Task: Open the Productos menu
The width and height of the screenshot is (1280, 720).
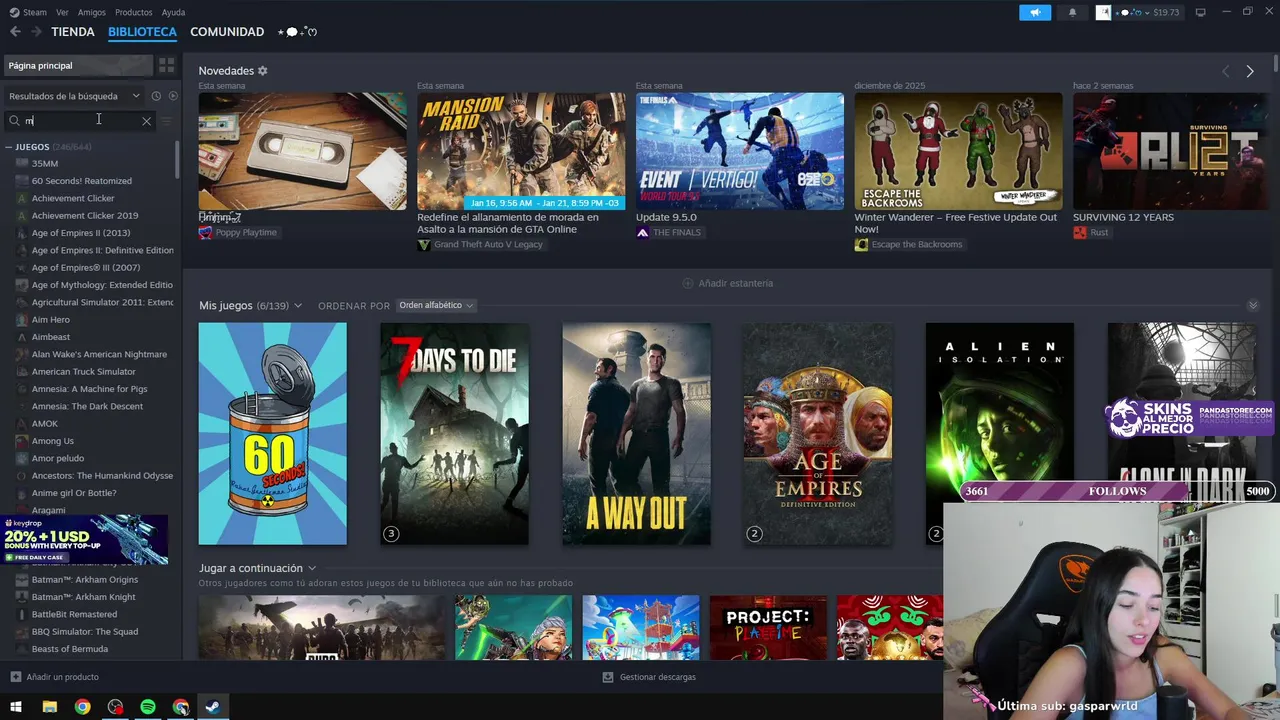Action: click(134, 12)
